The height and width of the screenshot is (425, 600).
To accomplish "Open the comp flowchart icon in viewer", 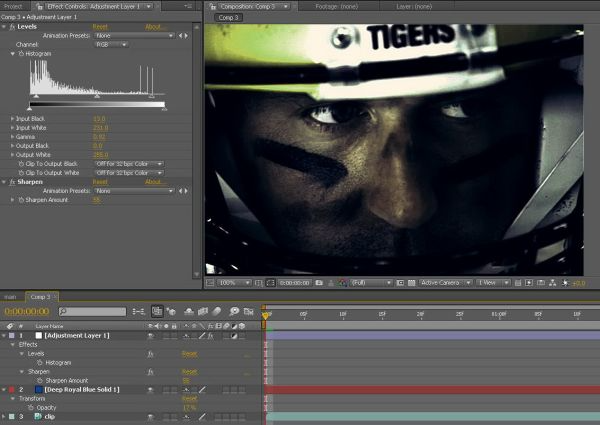I will click(553, 283).
